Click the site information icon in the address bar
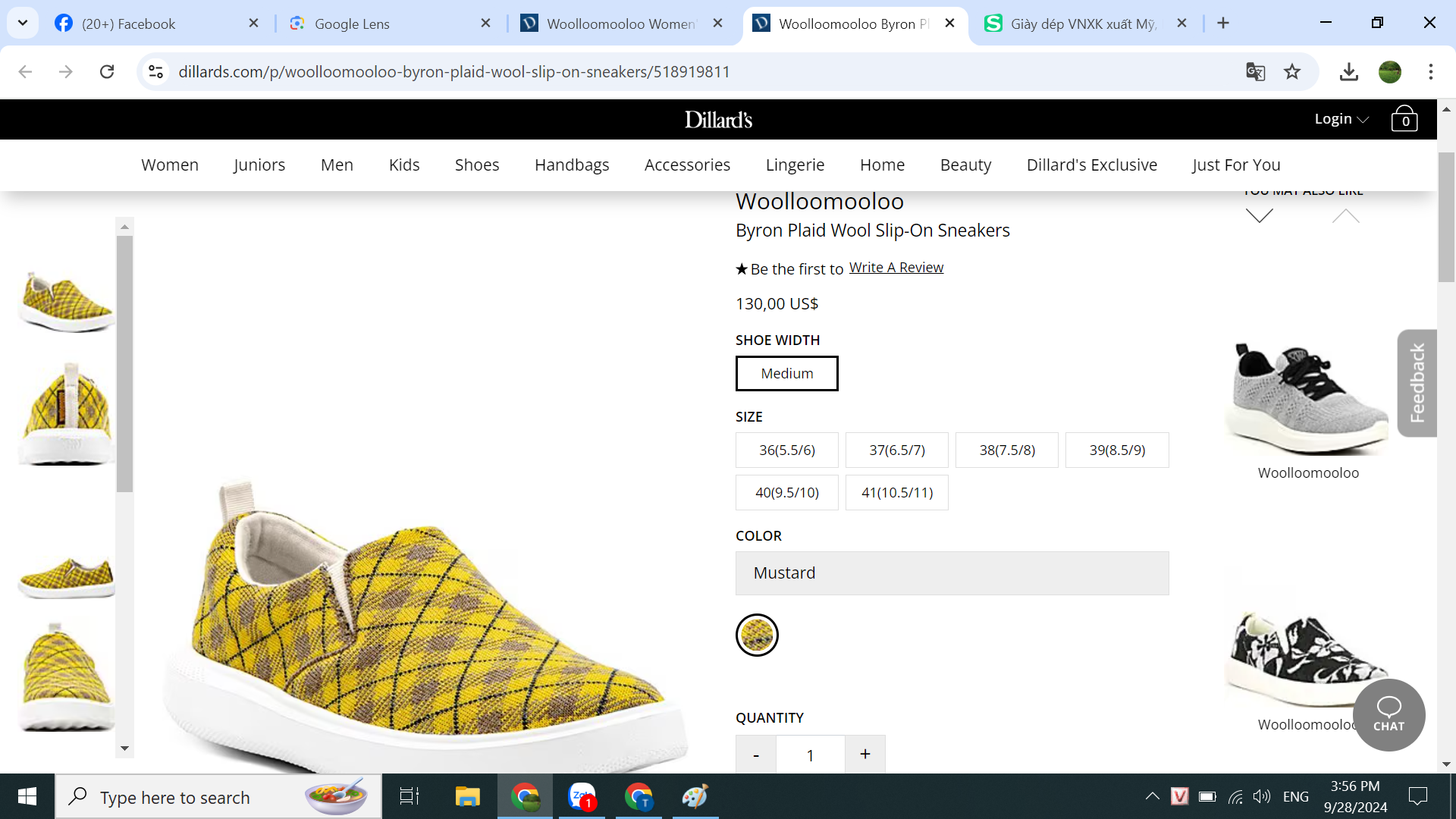The image size is (1456, 819). pyautogui.click(x=155, y=71)
